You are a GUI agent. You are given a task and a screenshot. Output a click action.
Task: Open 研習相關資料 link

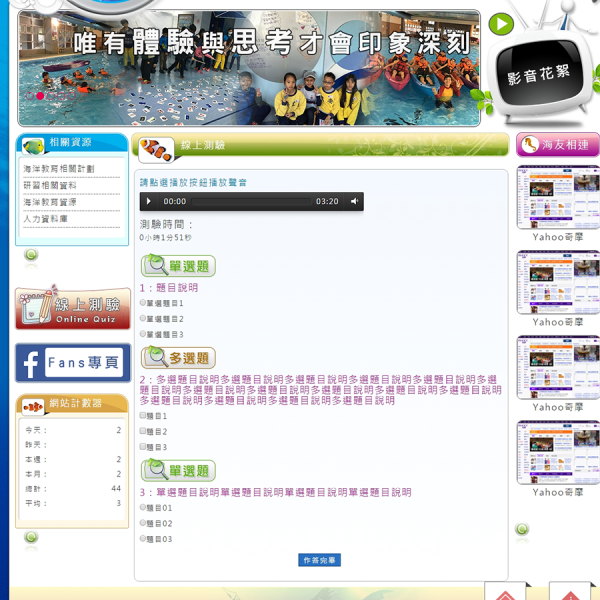pos(50,186)
